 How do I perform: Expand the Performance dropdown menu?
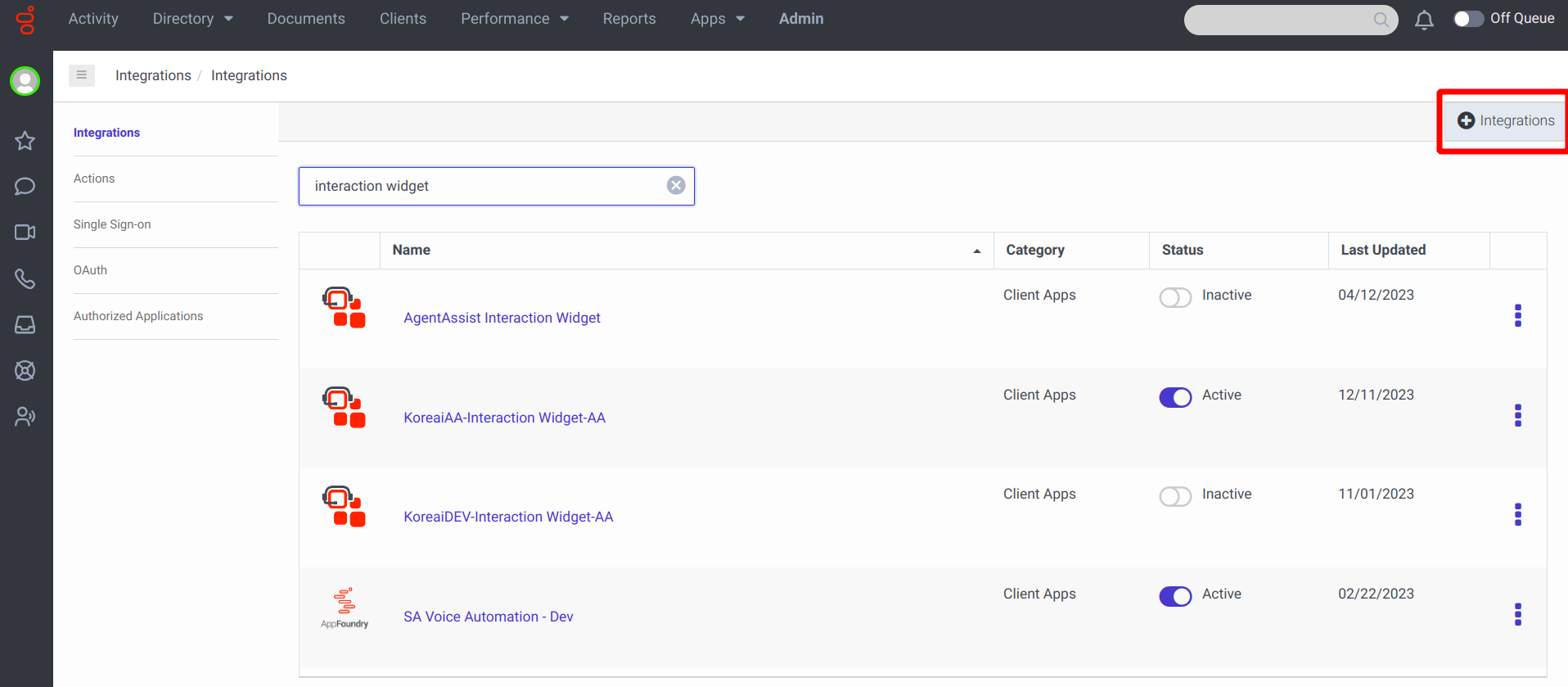(x=514, y=19)
